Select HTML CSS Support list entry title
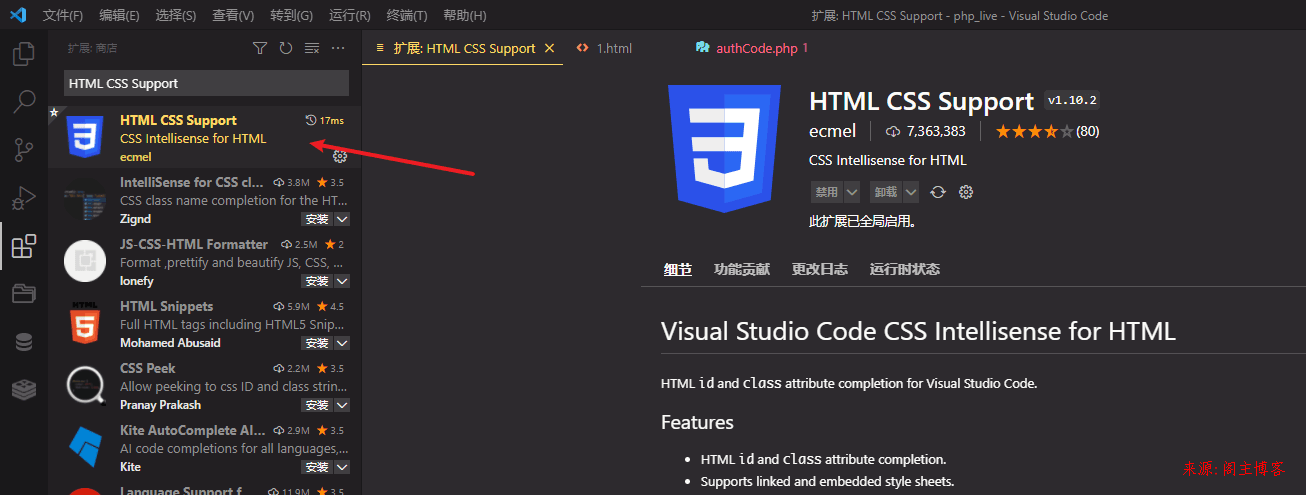The height and width of the screenshot is (495, 1306). coord(178,120)
